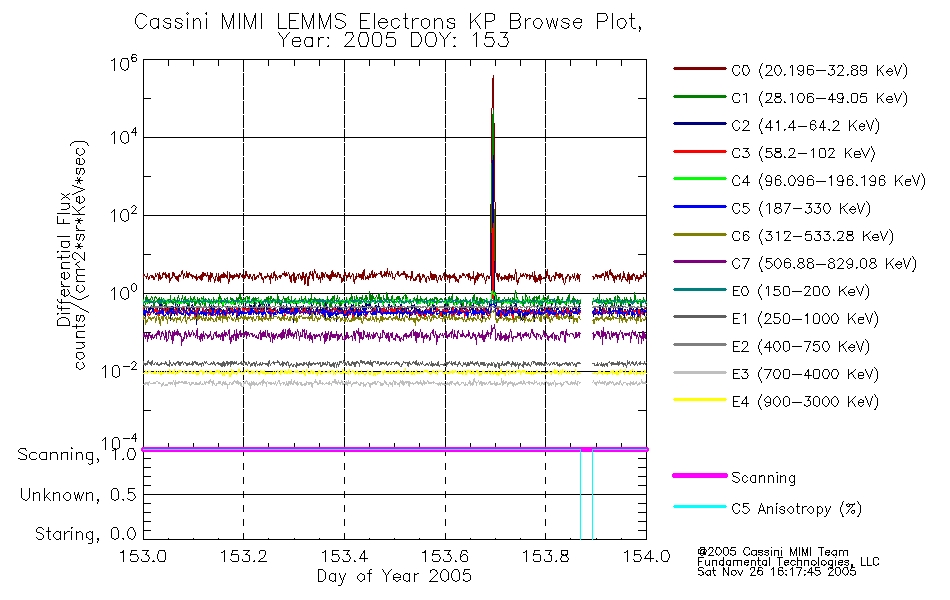
Task: Click the C2 (41.4-64.2 KeV) legend label
Action: pos(805,126)
